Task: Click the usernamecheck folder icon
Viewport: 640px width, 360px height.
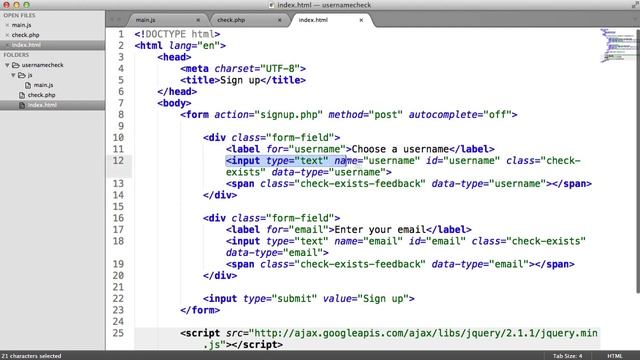Action: [x=16, y=65]
